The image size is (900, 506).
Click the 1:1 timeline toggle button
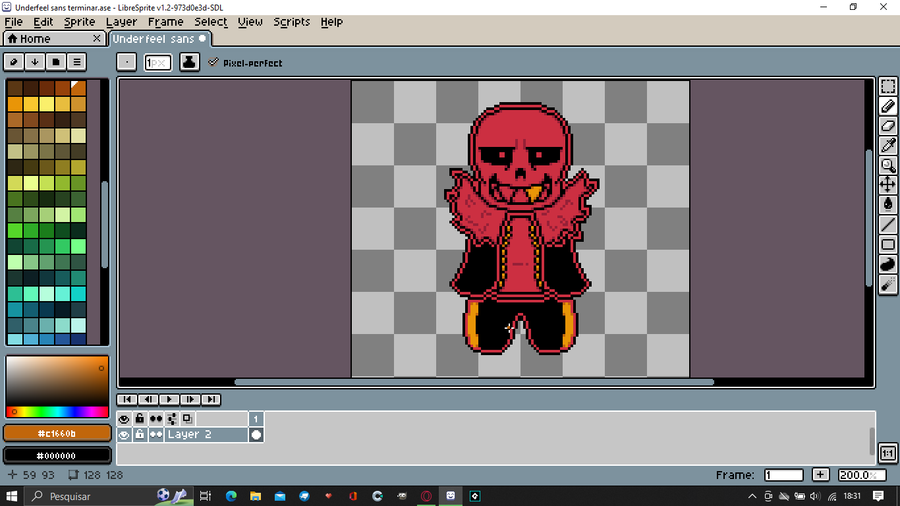888,453
